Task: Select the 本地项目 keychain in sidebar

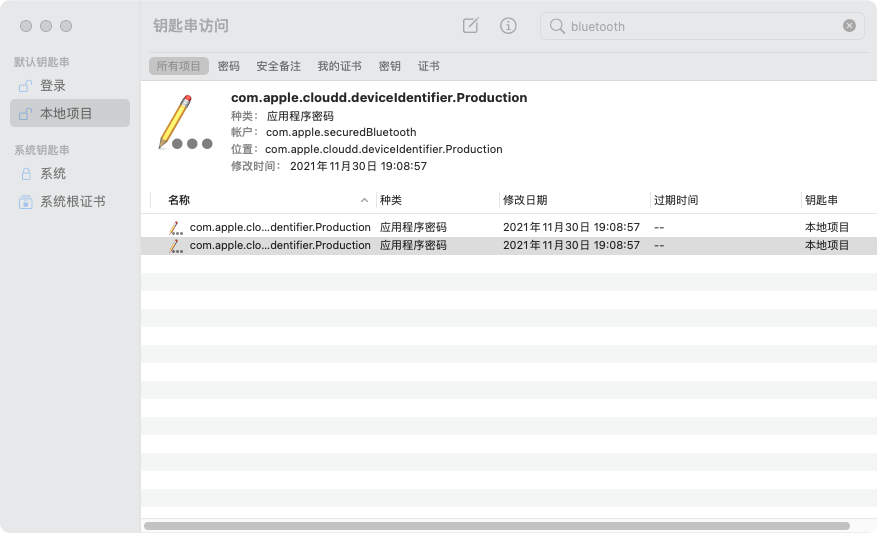Action: (x=70, y=114)
